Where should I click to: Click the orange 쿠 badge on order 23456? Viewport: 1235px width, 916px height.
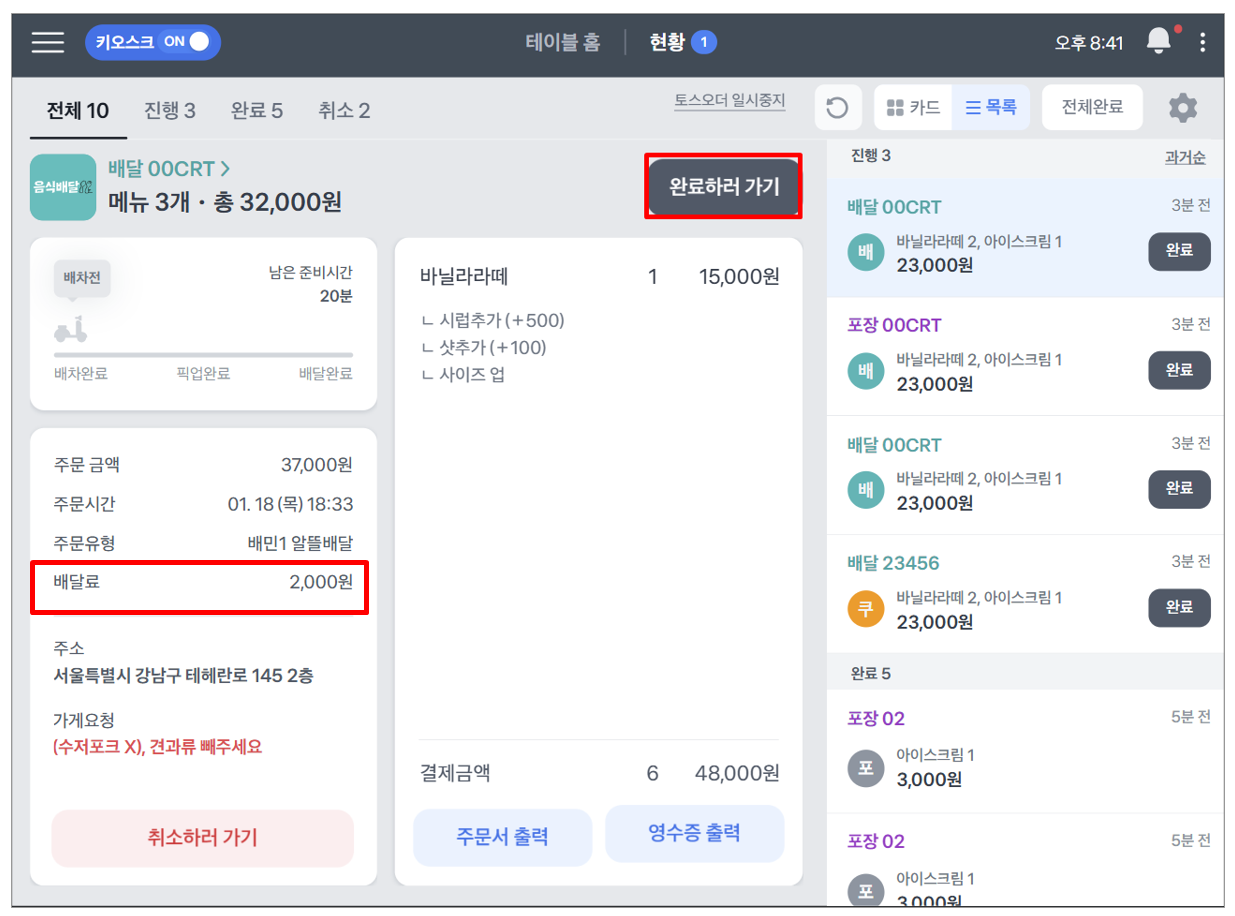tap(866, 609)
